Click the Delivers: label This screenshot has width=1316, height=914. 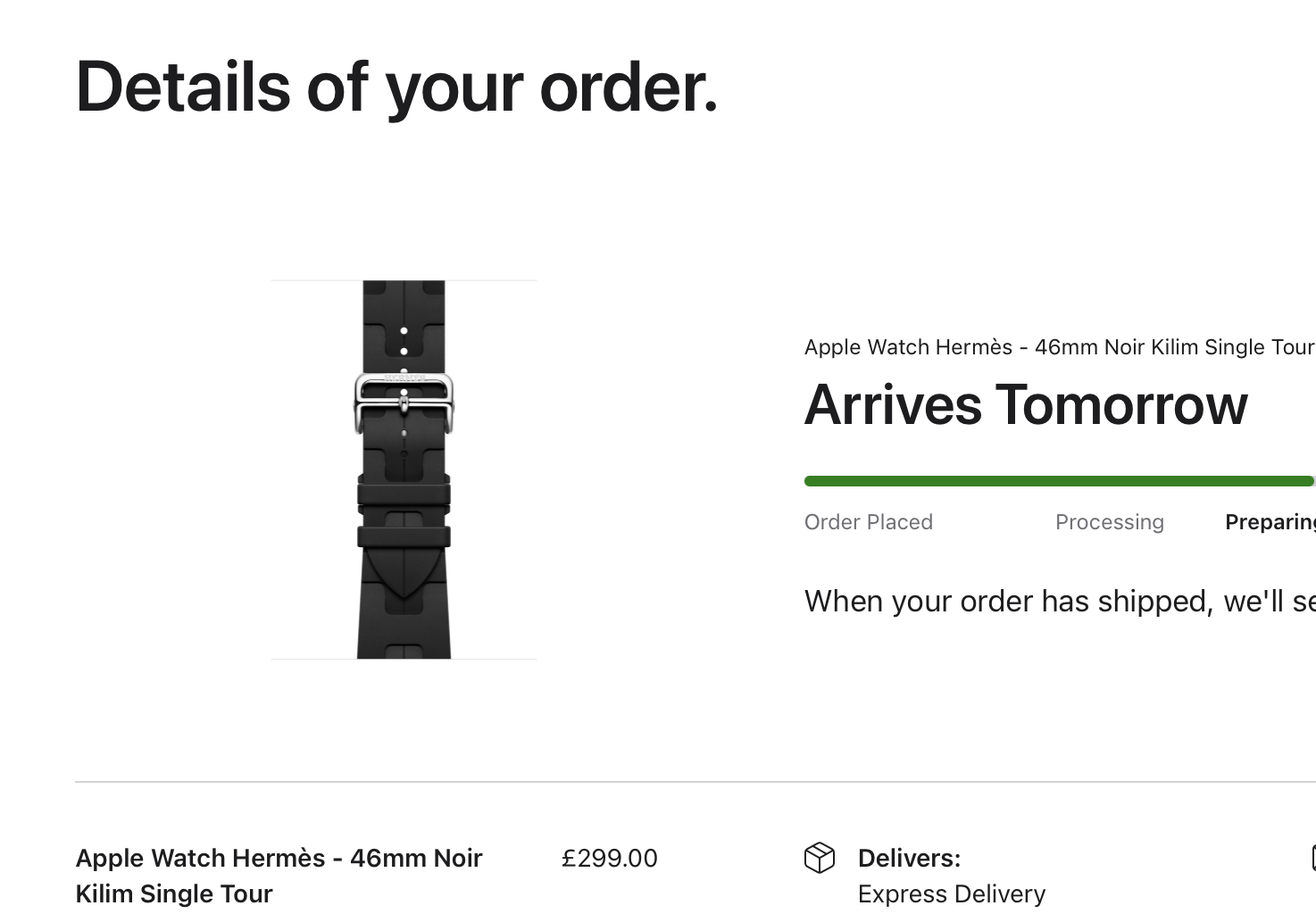[x=909, y=859]
